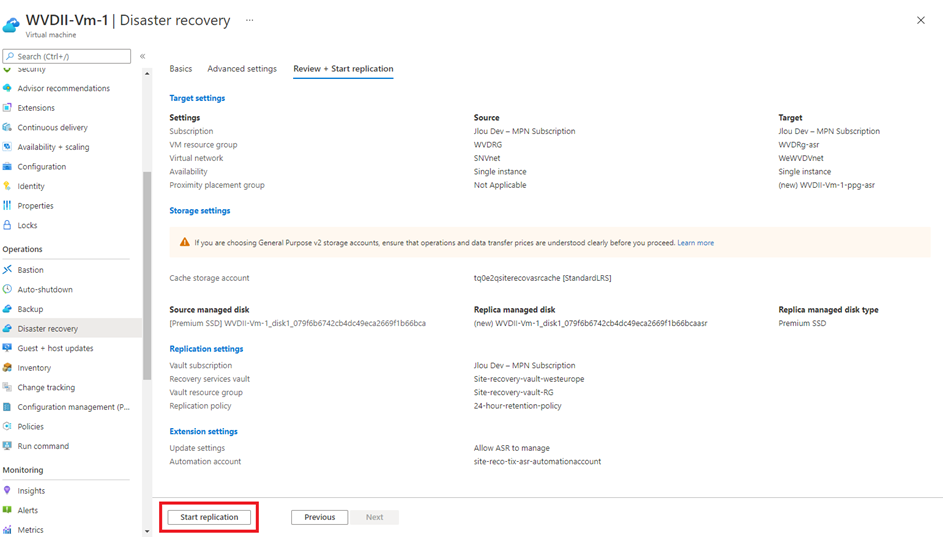This screenshot has height=537, width=943.
Task: Click site-reco-tix-asr-automationaccount value
Action: tap(538, 462)
